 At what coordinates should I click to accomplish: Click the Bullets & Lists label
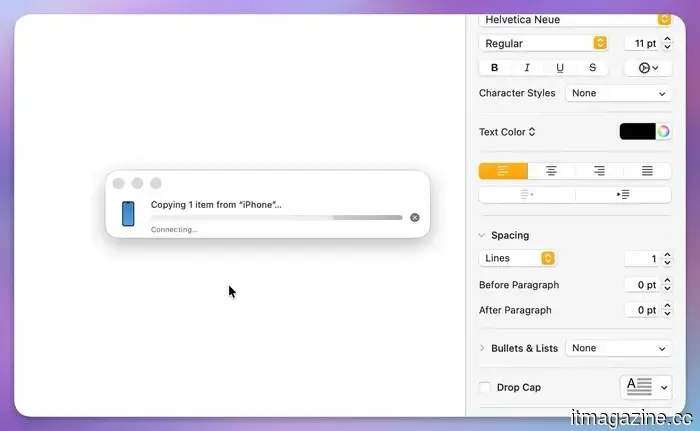click(525, 348)
